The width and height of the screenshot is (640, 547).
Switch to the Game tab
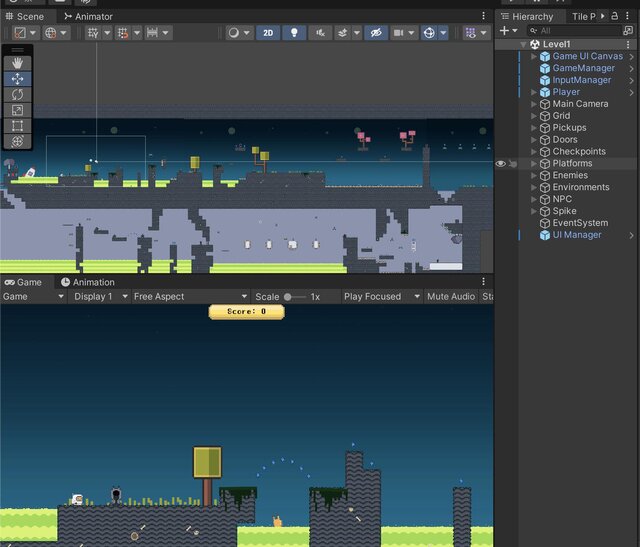(x=24, y=282)
